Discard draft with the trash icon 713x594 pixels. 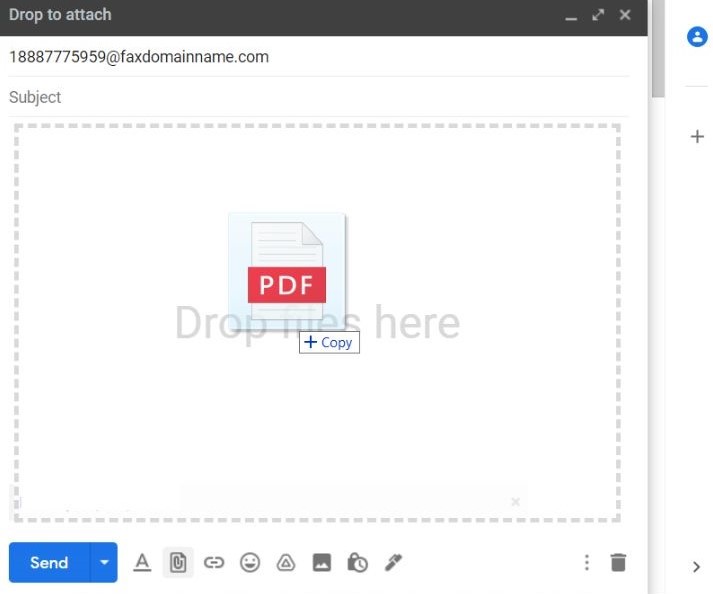618,563
